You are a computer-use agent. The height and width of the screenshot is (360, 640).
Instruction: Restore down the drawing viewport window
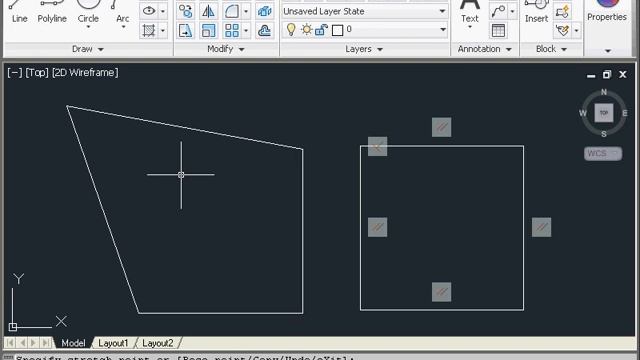607,75
